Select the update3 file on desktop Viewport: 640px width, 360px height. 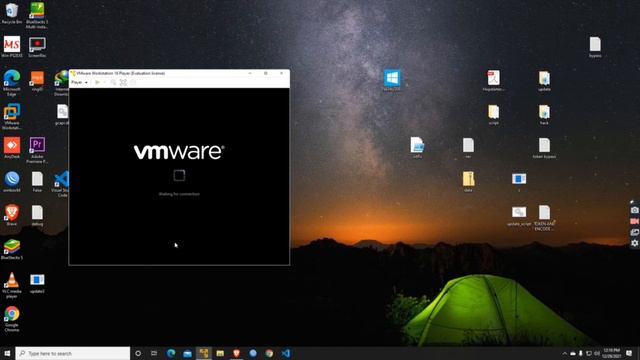pyautogui.click(x=37, y=283)
